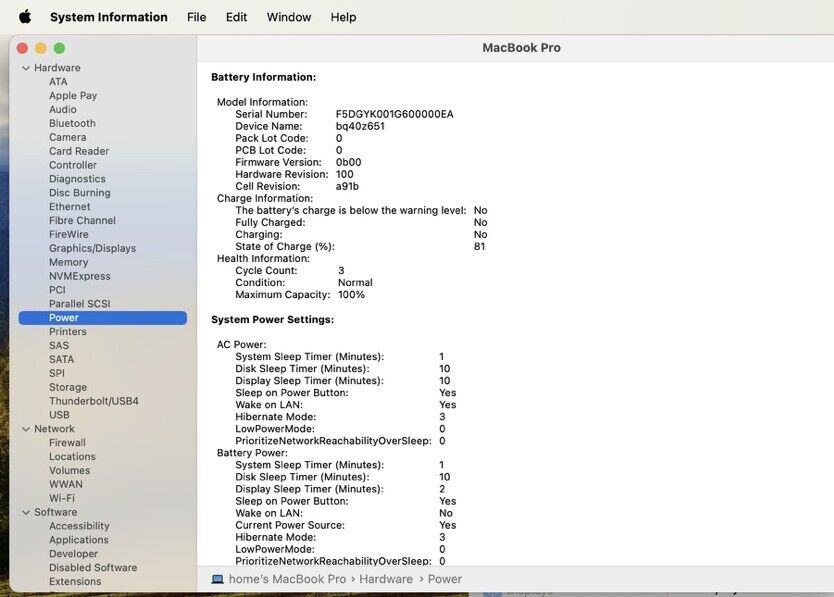This screenshot has height=597, width=834.
Task: Select Memory in the sidebar
Action: point(69,262)
